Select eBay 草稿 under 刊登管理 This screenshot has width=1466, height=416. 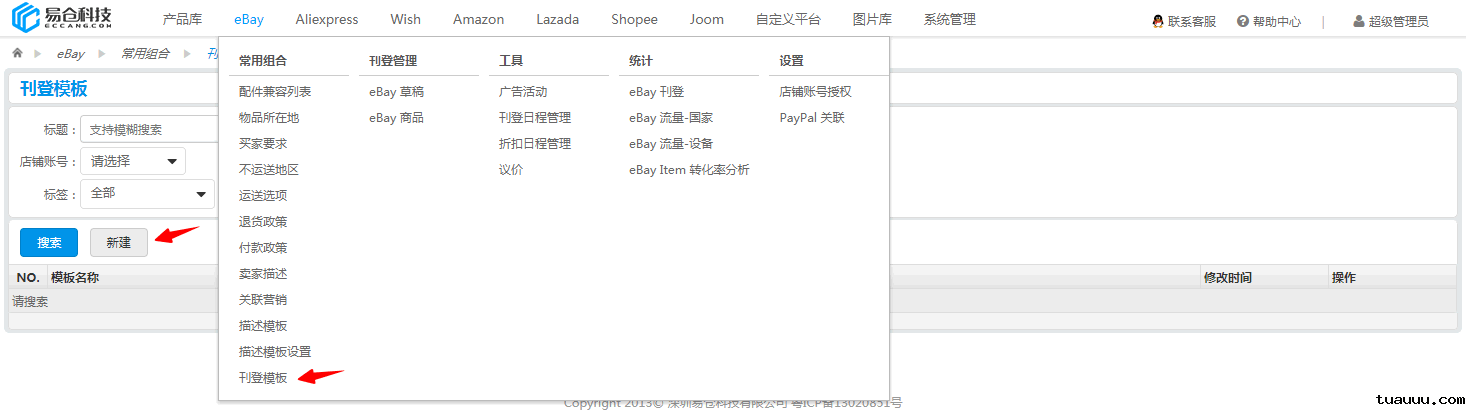396,92
